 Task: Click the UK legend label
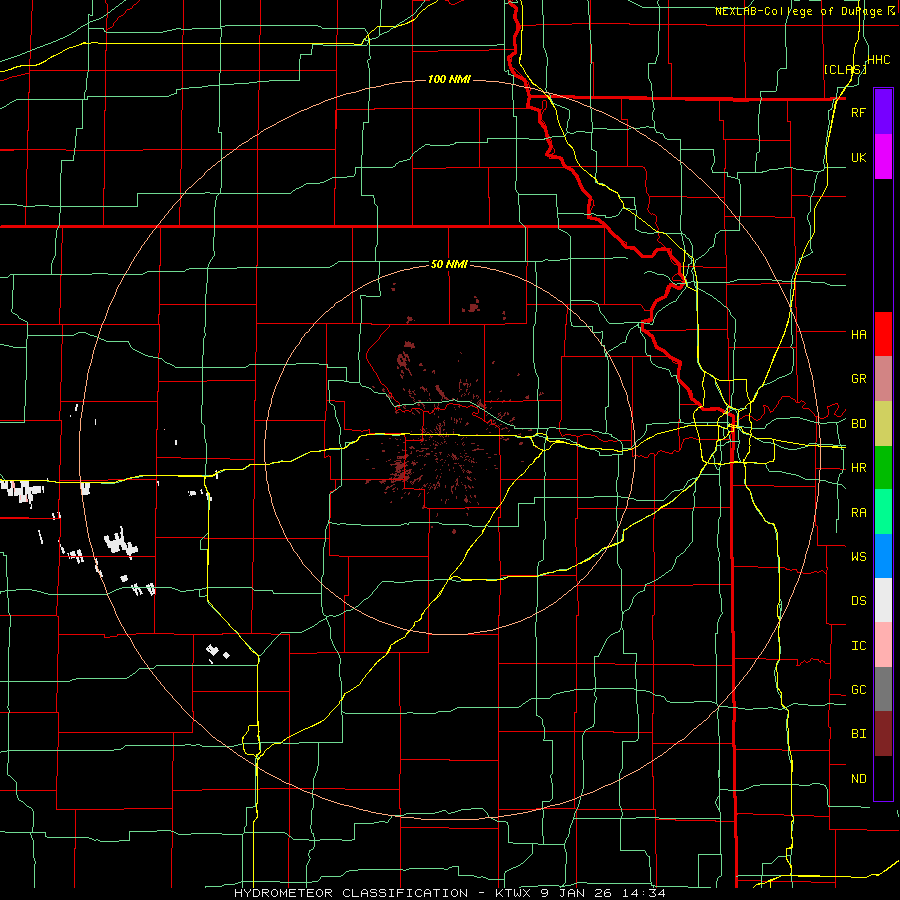(858, 157)
